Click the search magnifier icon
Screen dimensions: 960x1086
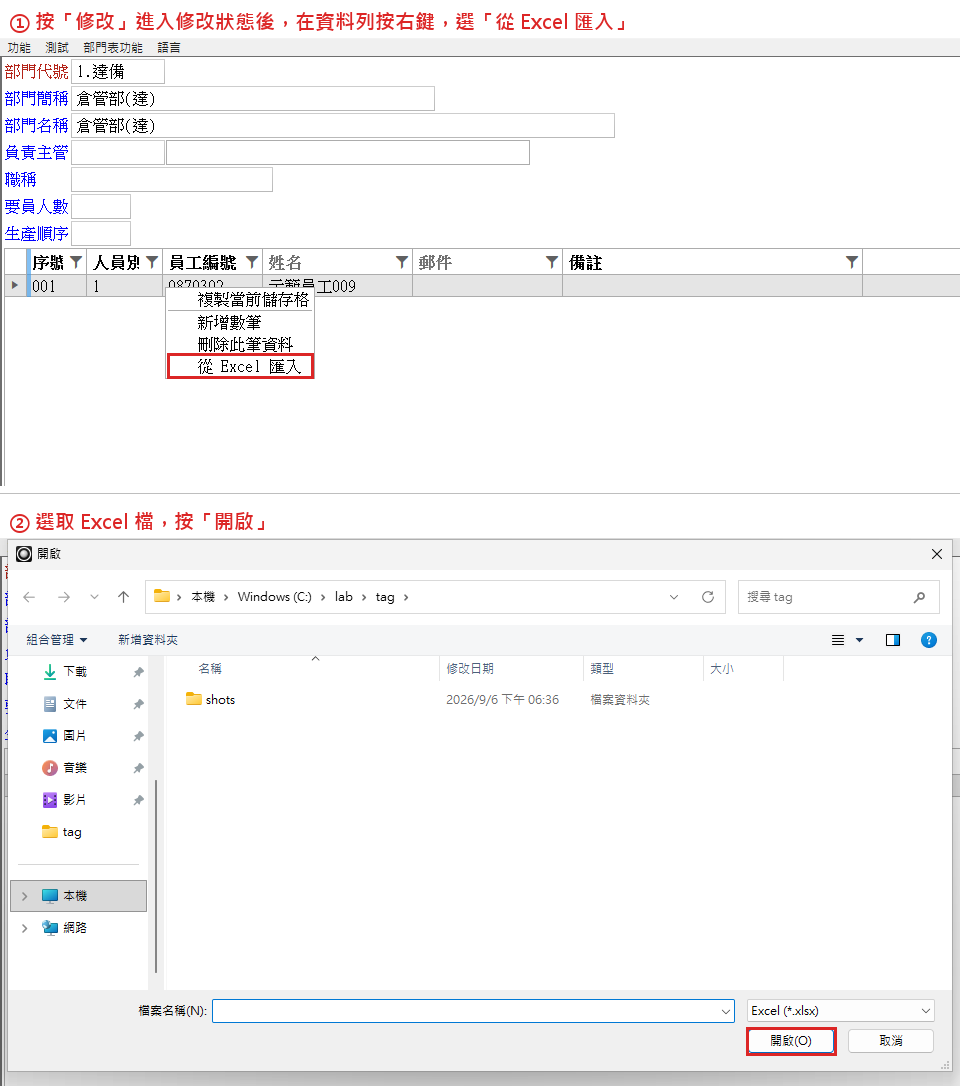919,597
